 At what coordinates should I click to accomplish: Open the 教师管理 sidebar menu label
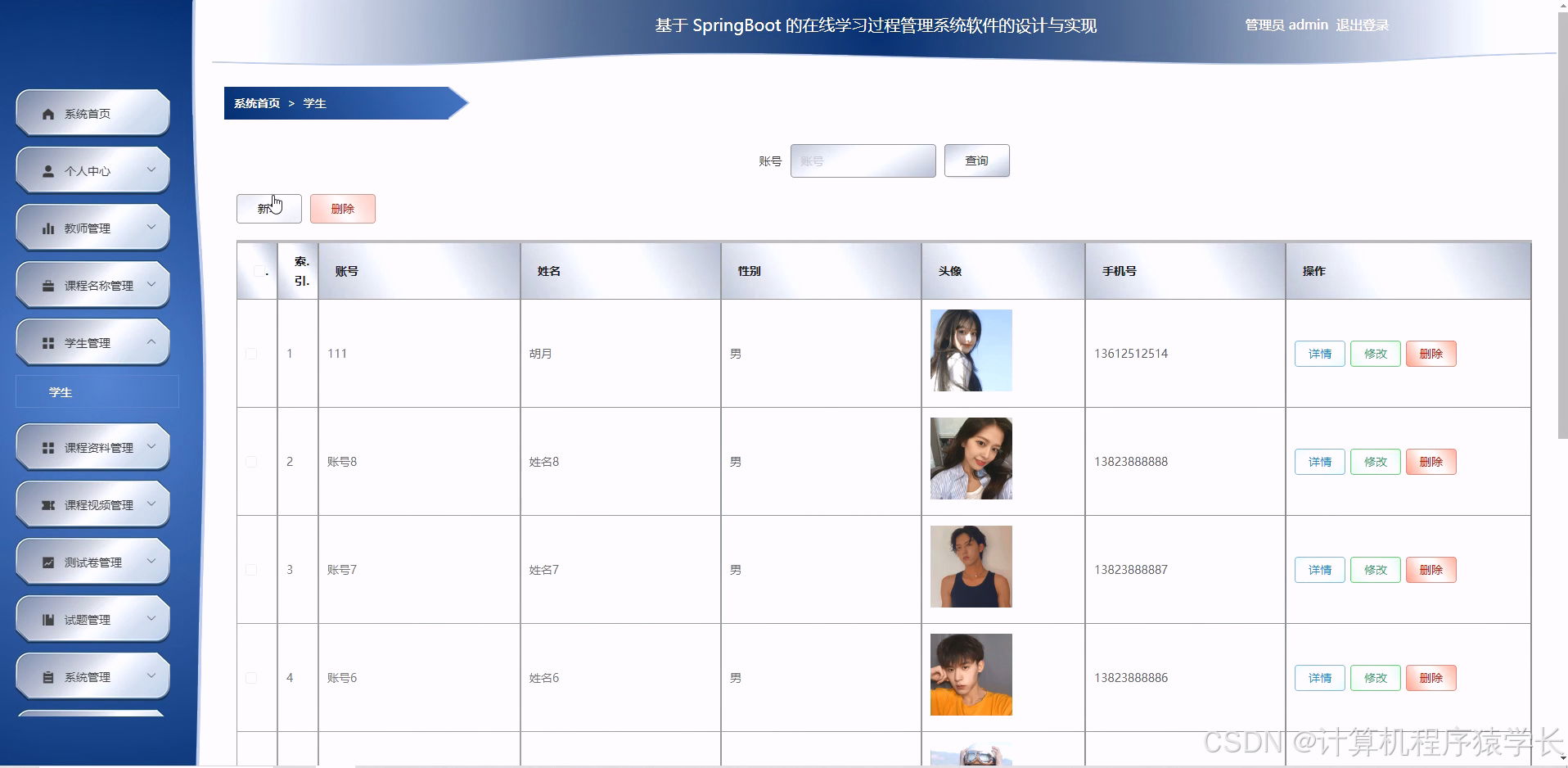pos(88,228)
